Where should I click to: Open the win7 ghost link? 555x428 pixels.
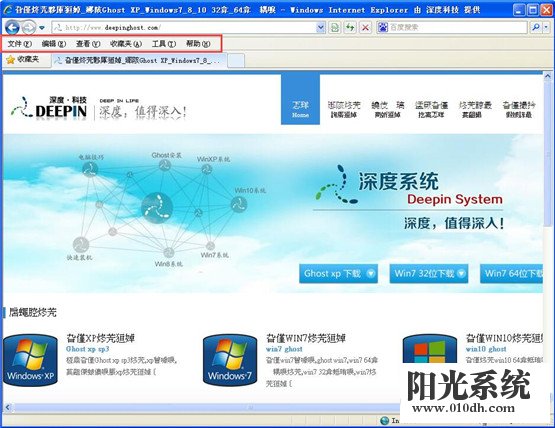pyautogui.click(x=284, y=349)
